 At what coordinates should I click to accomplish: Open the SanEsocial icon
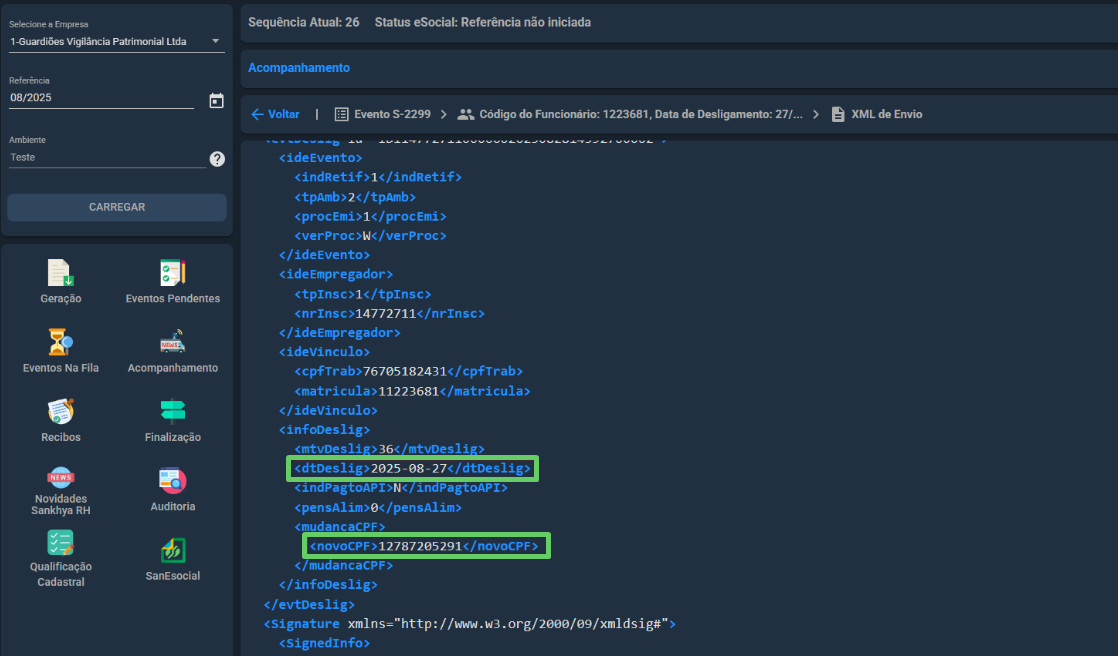coord(173,550)
